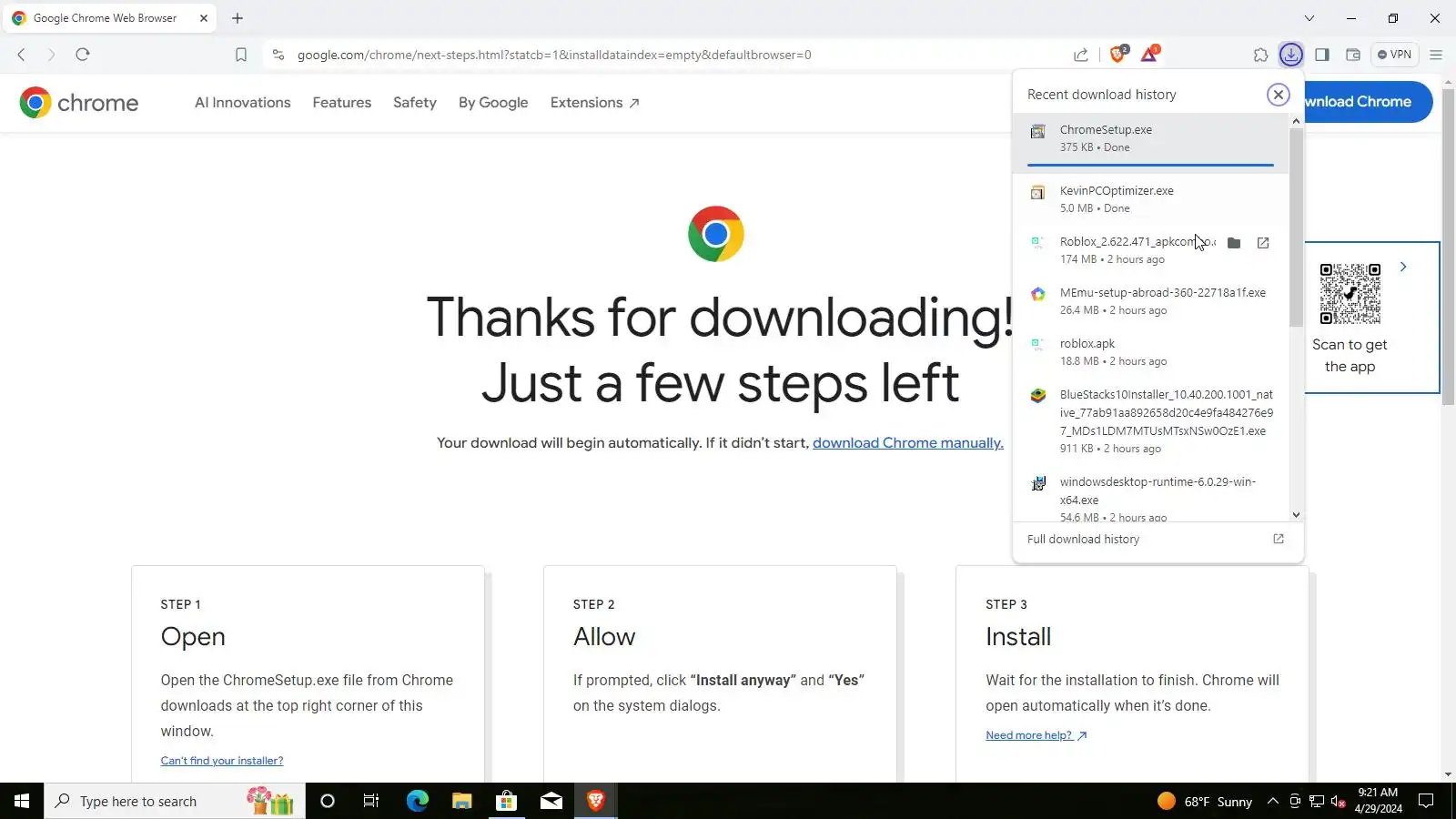Close the Google Chrome Web Browser tab

click(x=204, y=18)
